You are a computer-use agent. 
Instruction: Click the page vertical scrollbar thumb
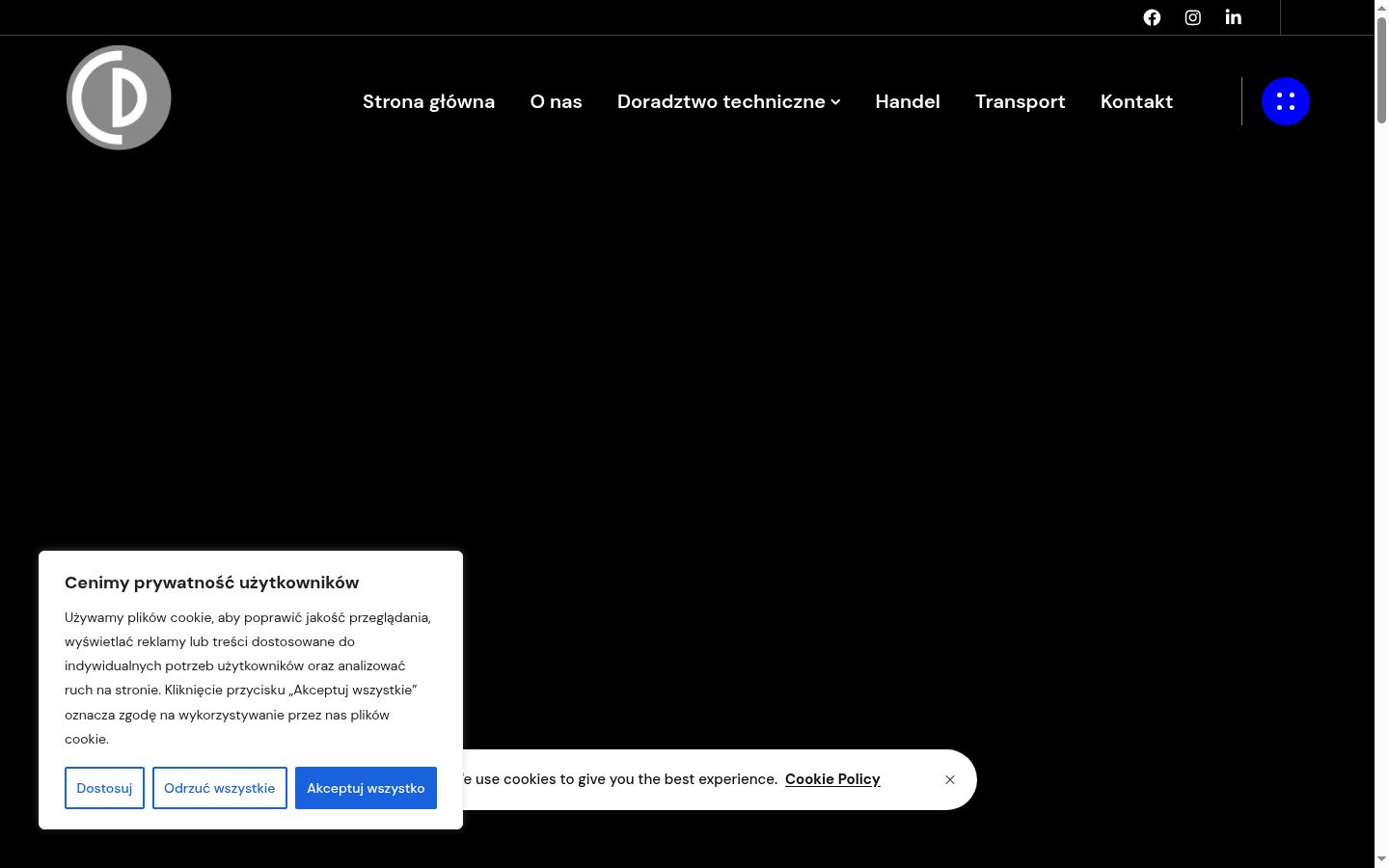[x=1381, y=69]
